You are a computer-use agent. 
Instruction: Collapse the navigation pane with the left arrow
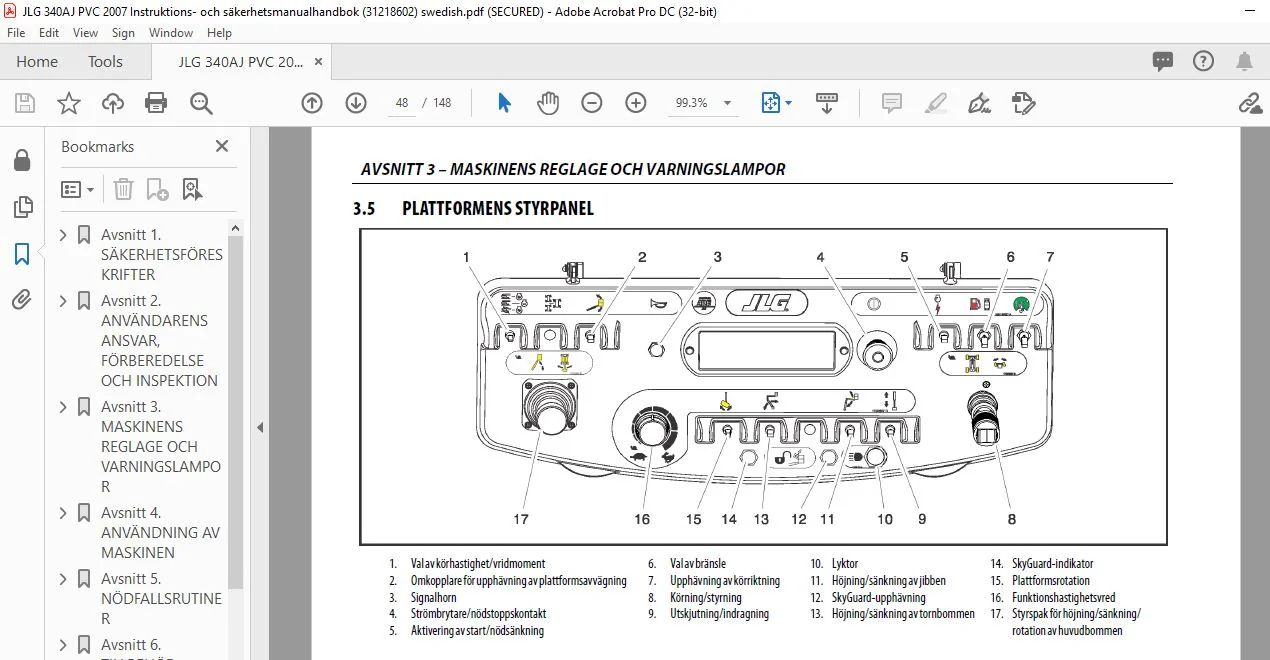click(260, 427)
